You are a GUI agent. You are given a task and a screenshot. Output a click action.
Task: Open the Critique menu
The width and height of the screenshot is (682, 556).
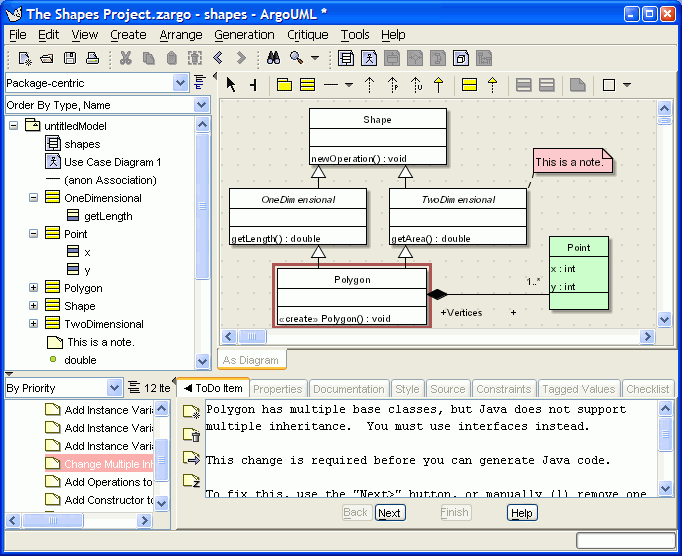(307, 34)
